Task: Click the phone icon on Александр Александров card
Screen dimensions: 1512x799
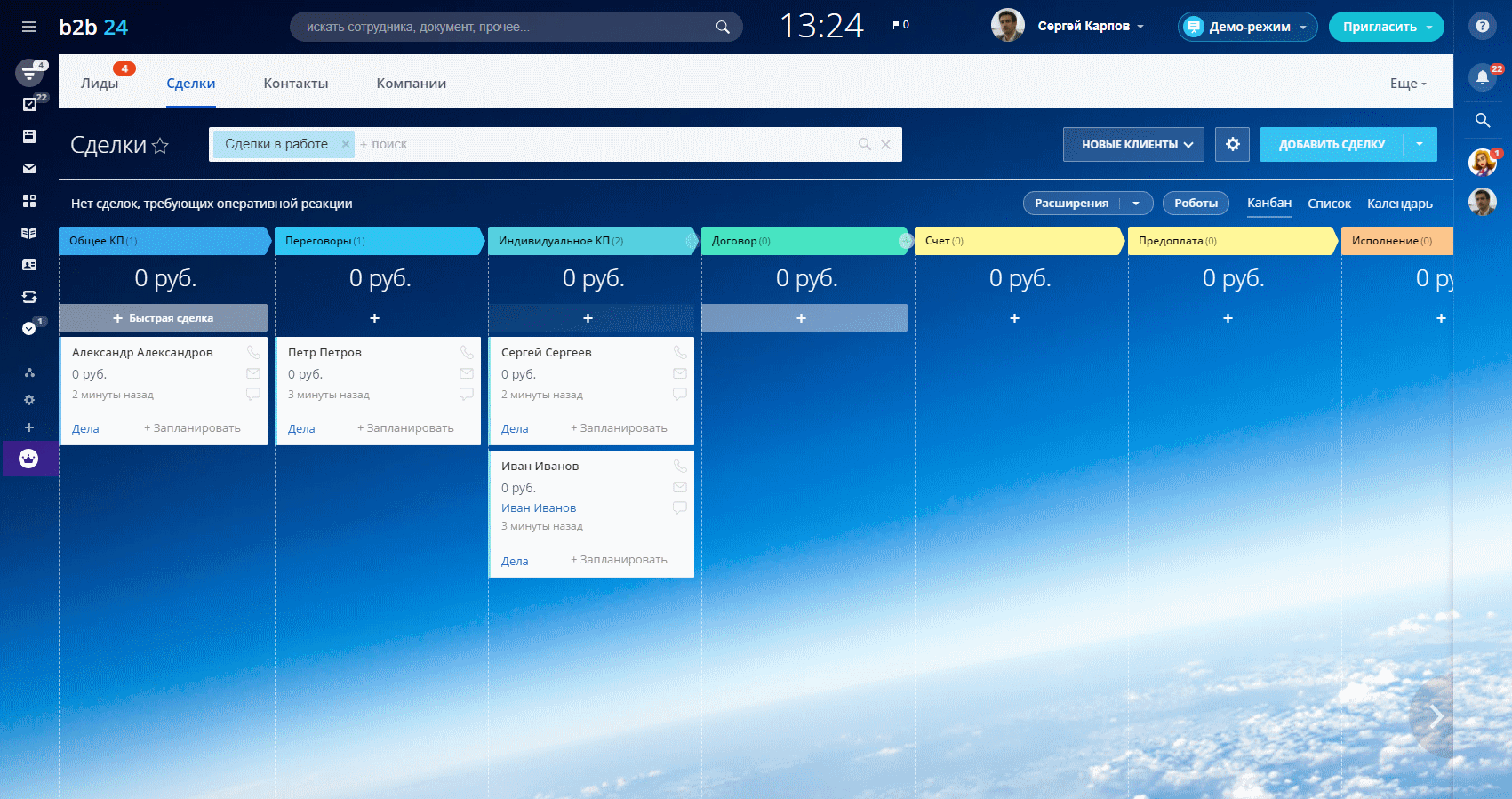Action: tap(253, 352)
